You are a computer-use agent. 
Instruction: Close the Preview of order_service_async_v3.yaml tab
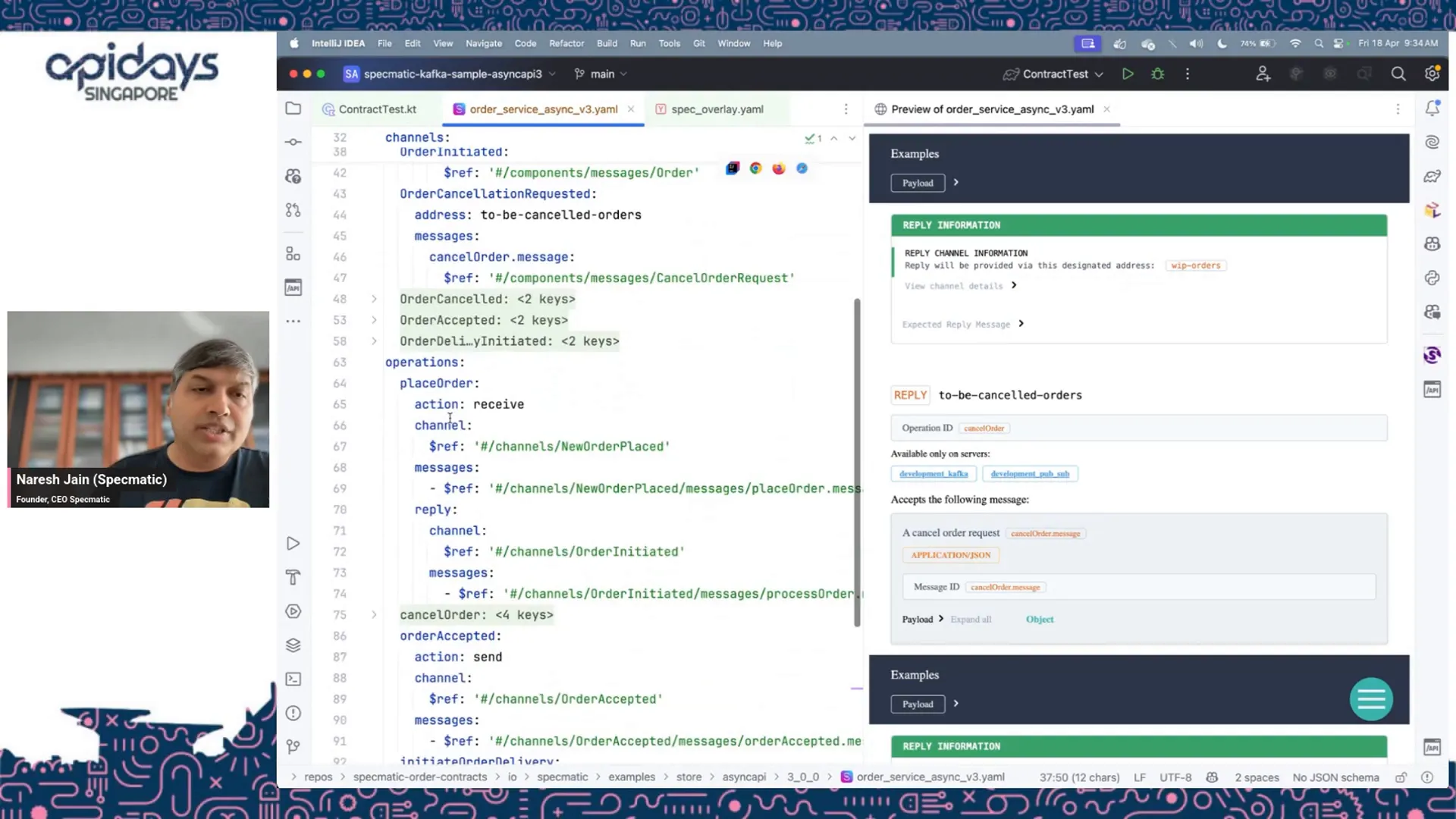click(1106, 109)
